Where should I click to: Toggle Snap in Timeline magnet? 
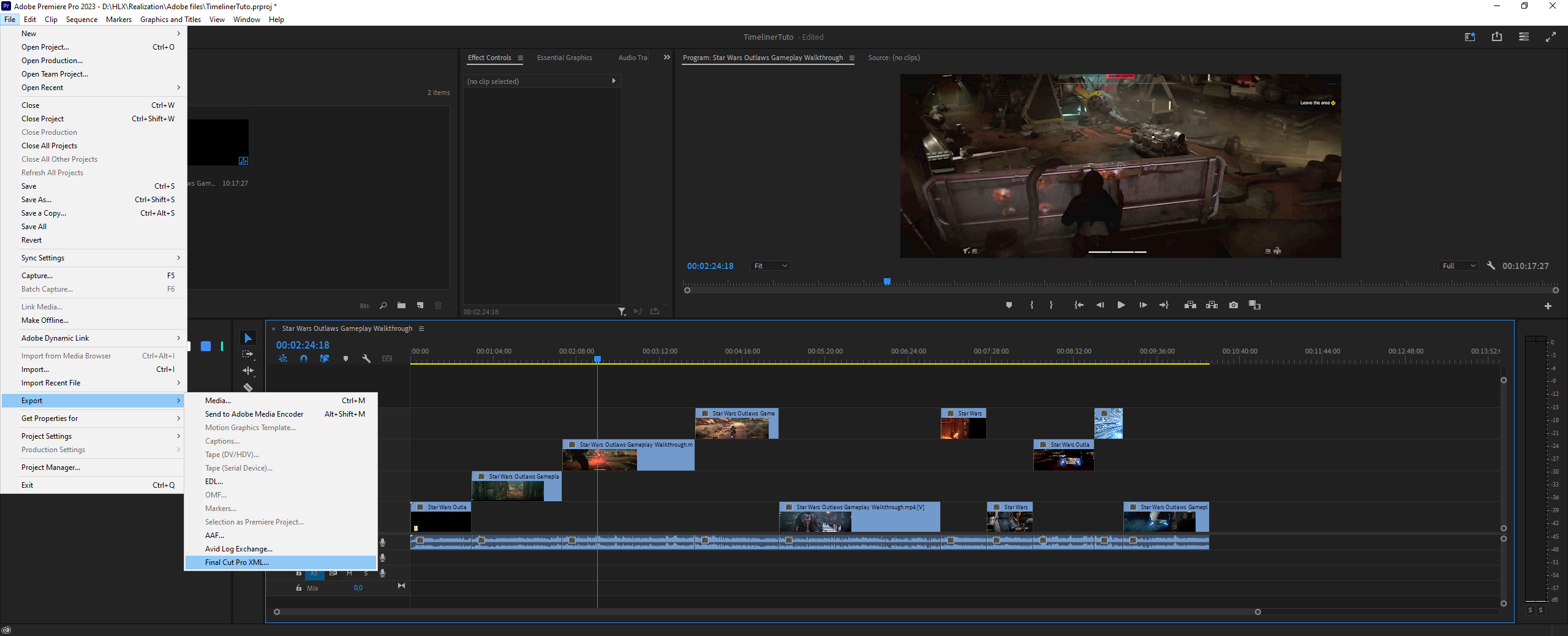304,358
